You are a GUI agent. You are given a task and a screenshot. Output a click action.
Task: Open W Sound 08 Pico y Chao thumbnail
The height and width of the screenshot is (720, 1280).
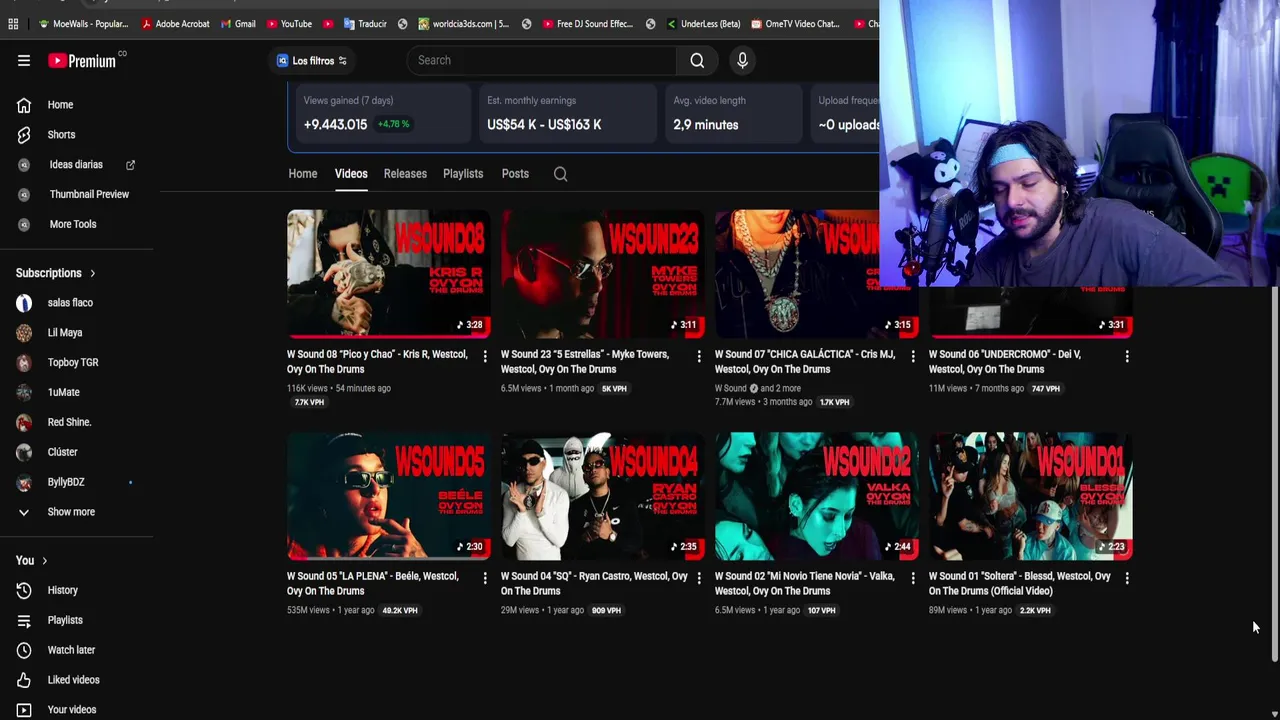pos(389,274)
